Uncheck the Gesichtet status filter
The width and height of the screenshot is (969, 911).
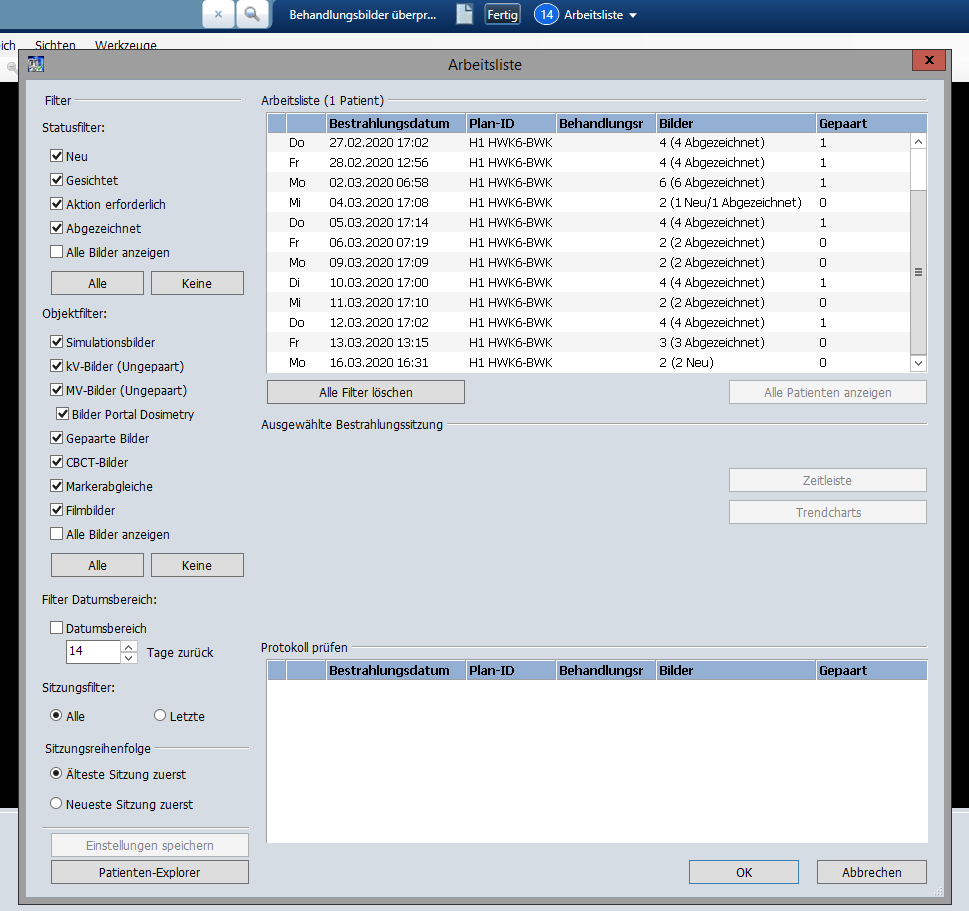click(58, 181)
